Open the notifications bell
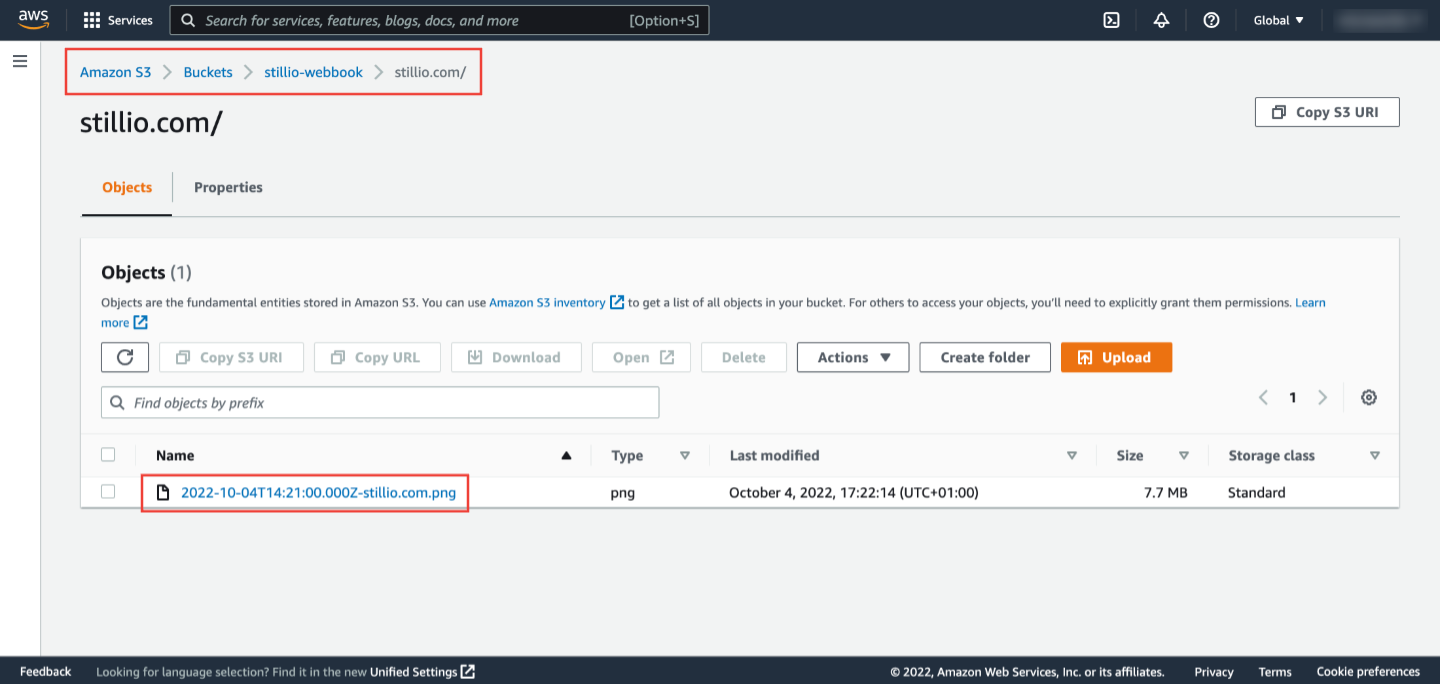The image size is (1440, 684). (1161, 20)
